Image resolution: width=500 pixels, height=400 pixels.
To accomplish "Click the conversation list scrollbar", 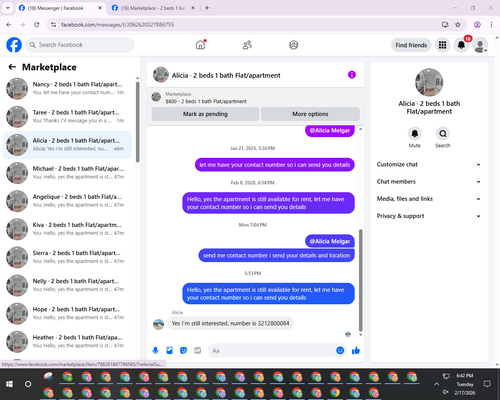I will [x=137, y=122].
